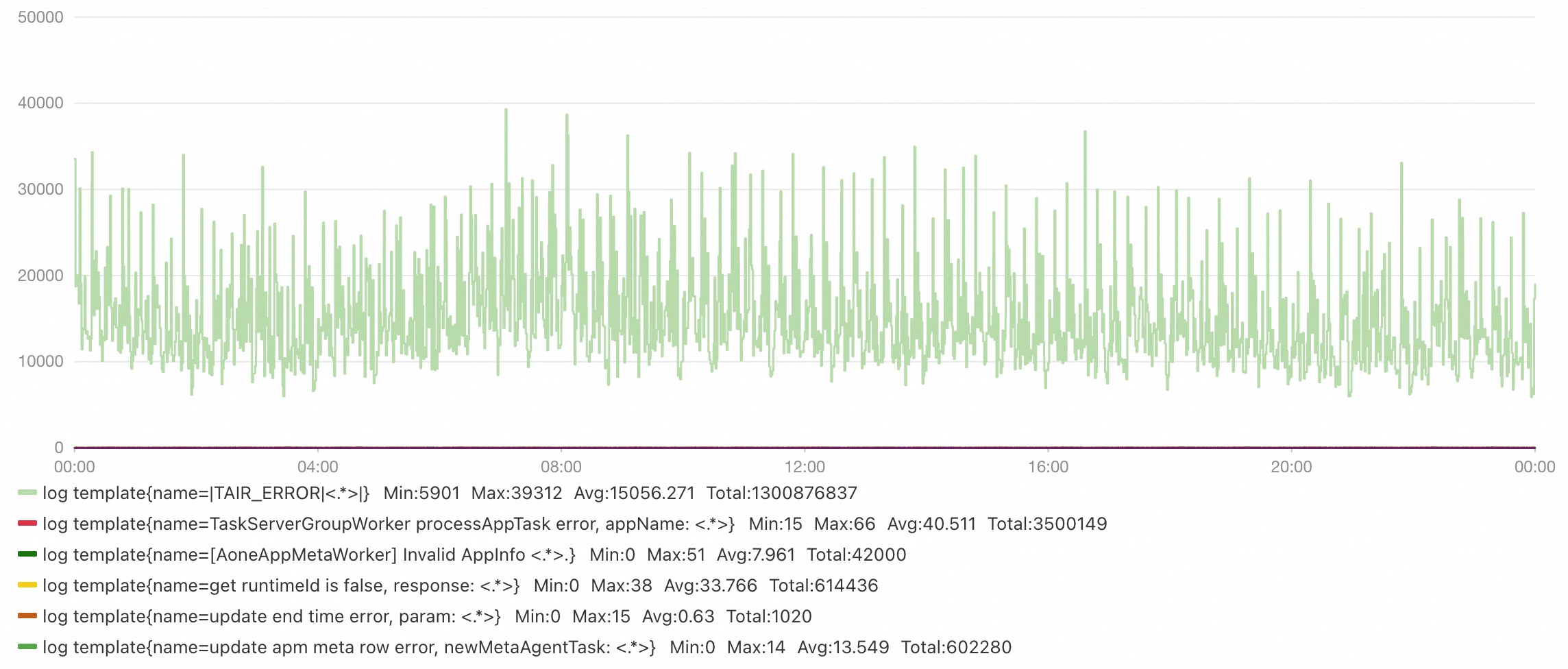Click the 10000 y-axis label
1568x669 pixels.
(40, 361)
